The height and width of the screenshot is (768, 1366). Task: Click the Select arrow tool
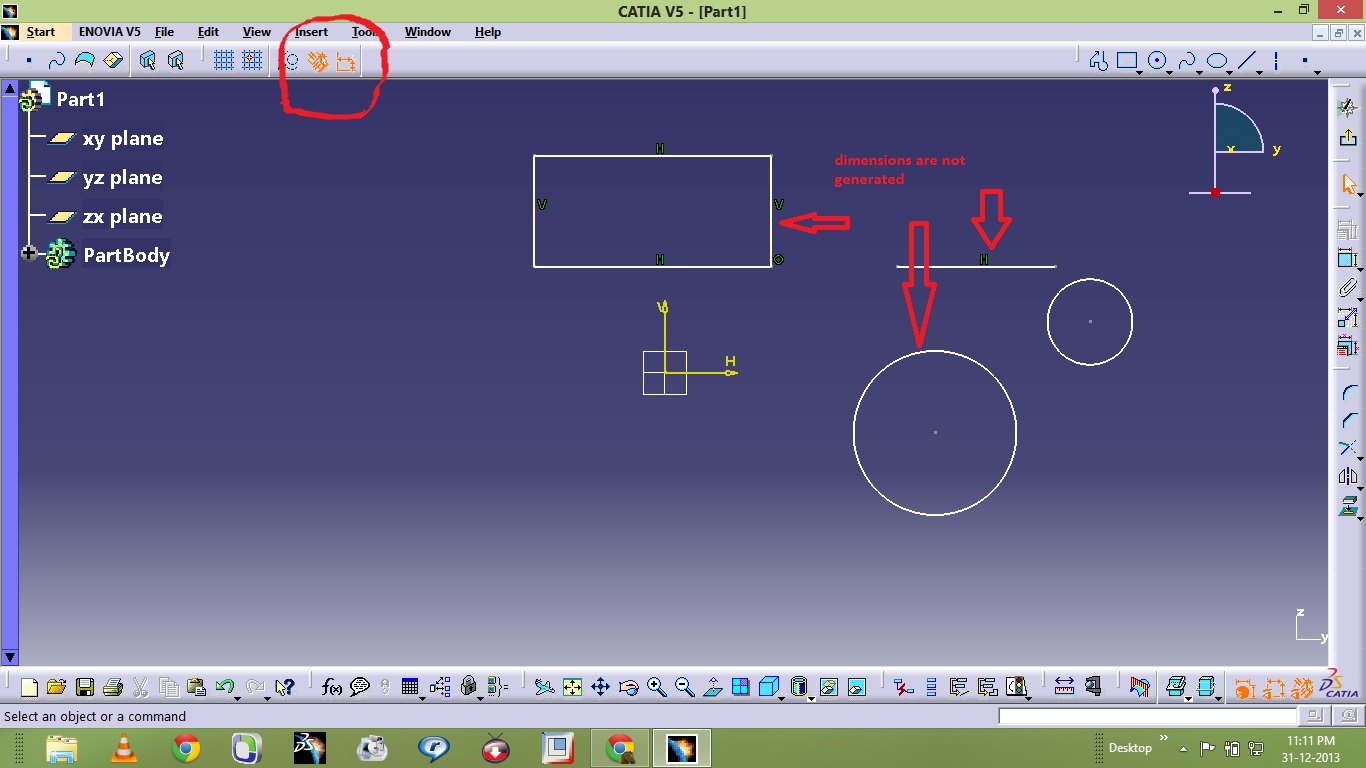pyautogui.click(x=1347, y=184)
